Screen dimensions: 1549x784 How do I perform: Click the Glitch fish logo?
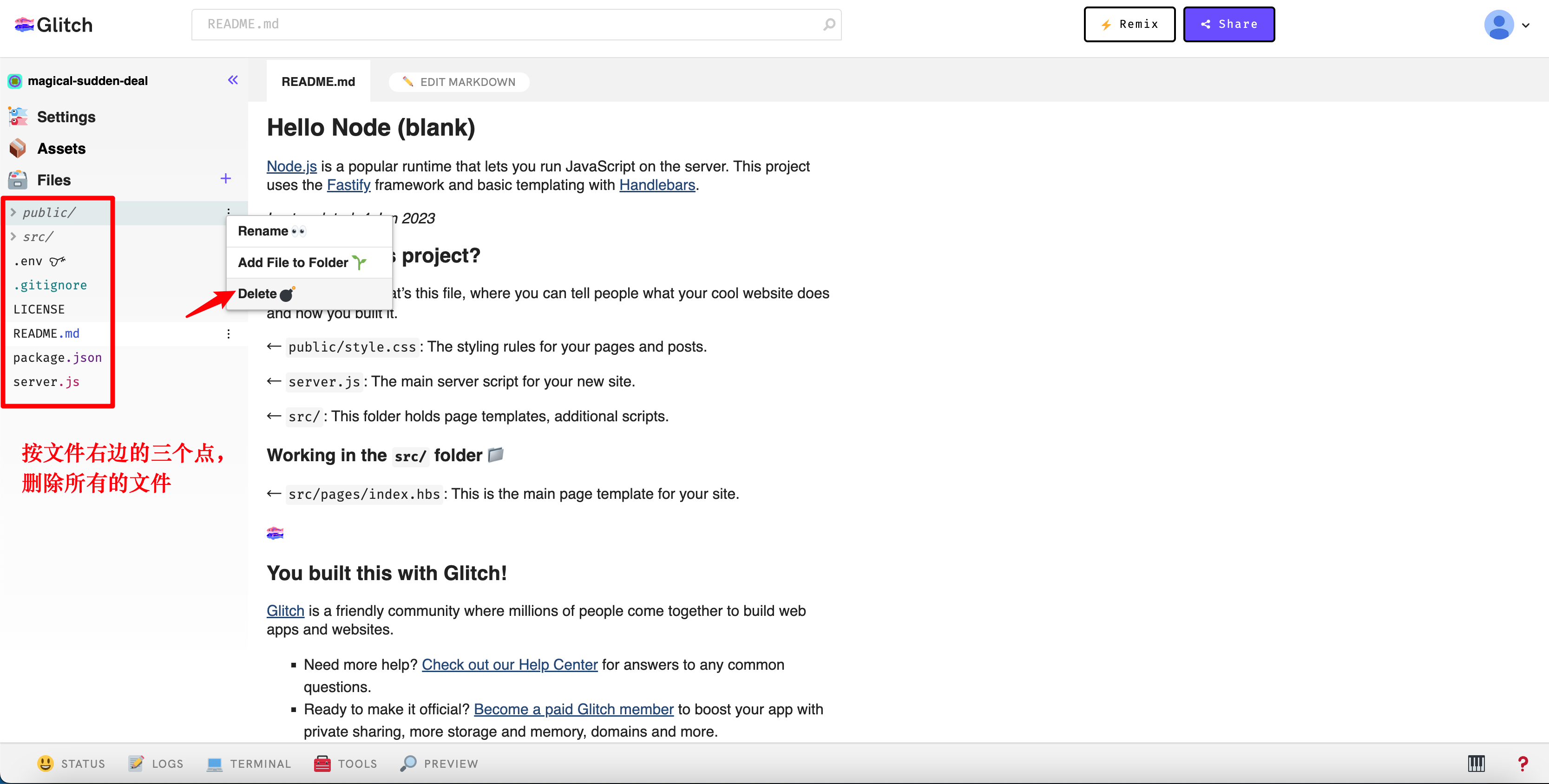point(53,25)
